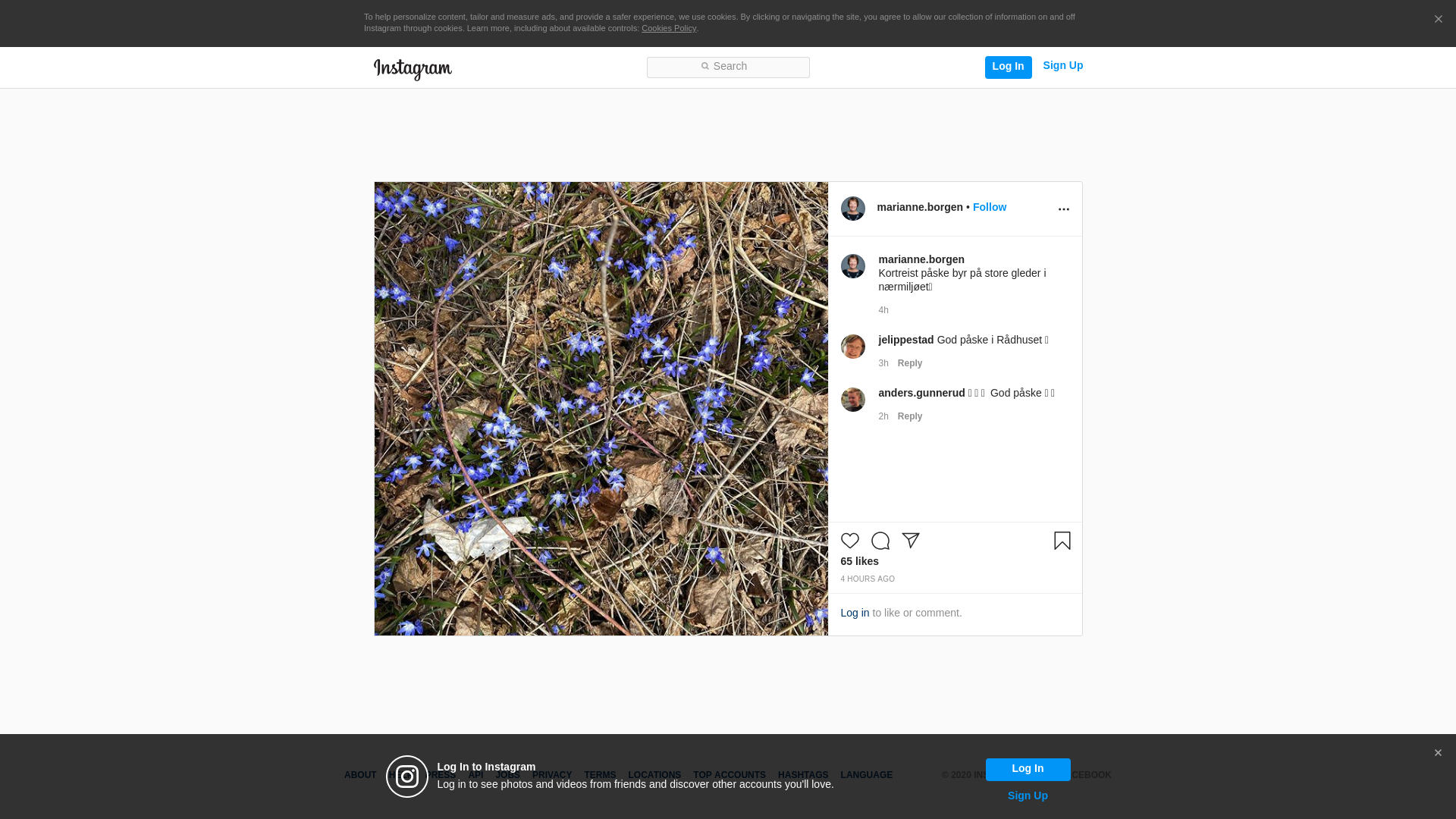Click the 4 HOURS AGO timestamp

[x=868, y=579]
